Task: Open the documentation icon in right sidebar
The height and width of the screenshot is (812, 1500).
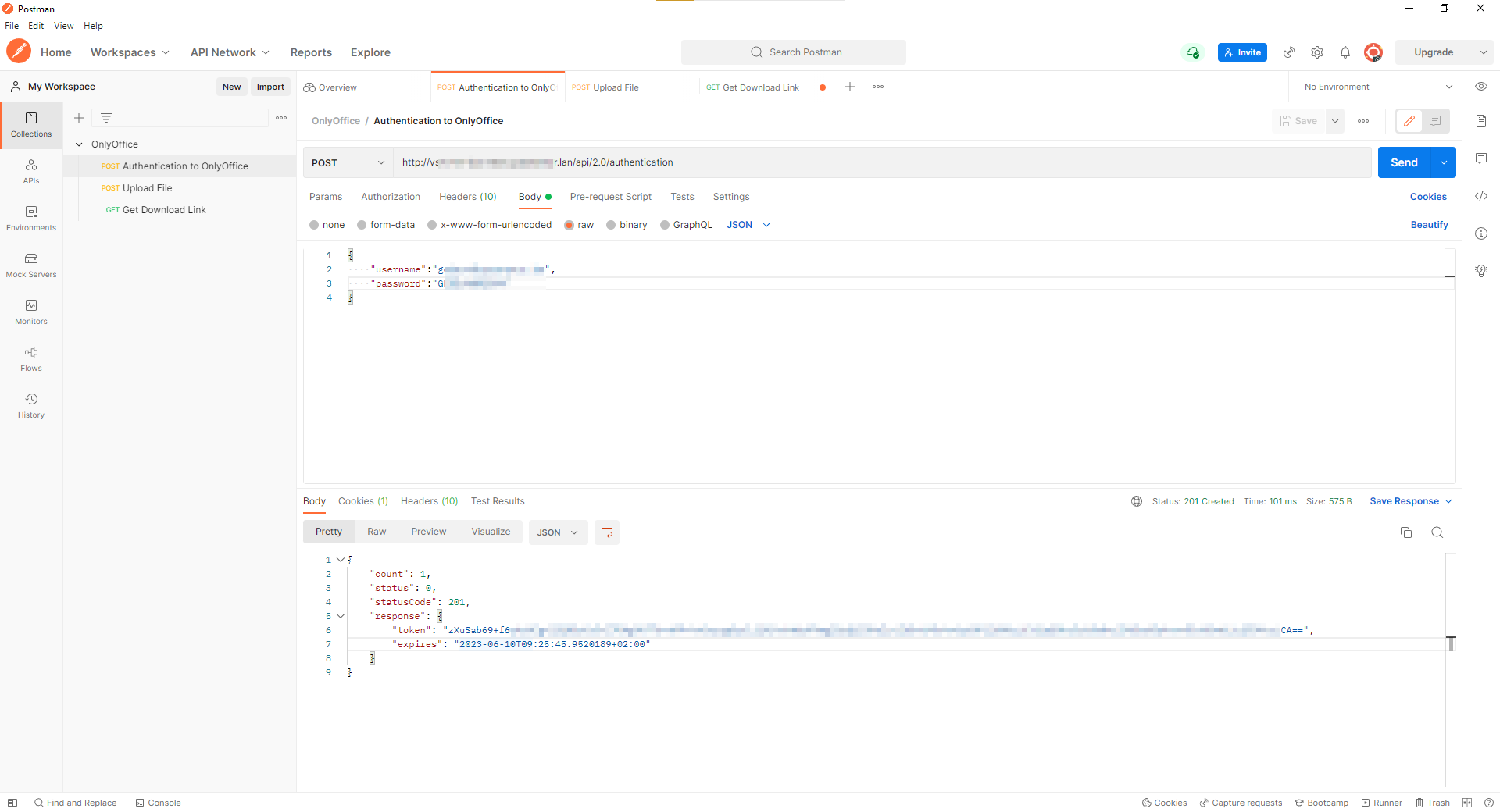Action: [1481, 121]
